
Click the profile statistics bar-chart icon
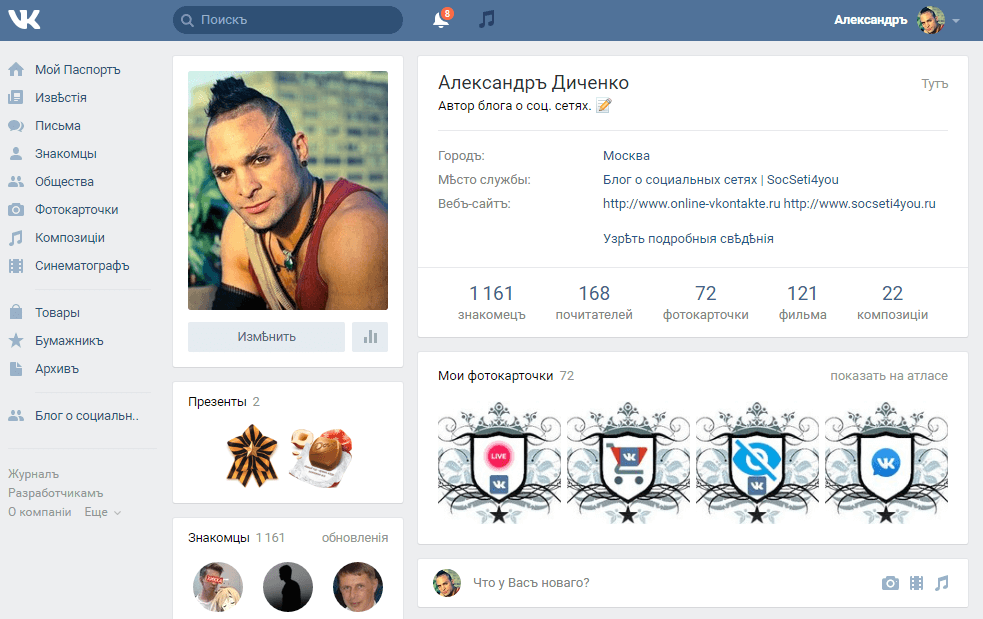tap(370, 337)
